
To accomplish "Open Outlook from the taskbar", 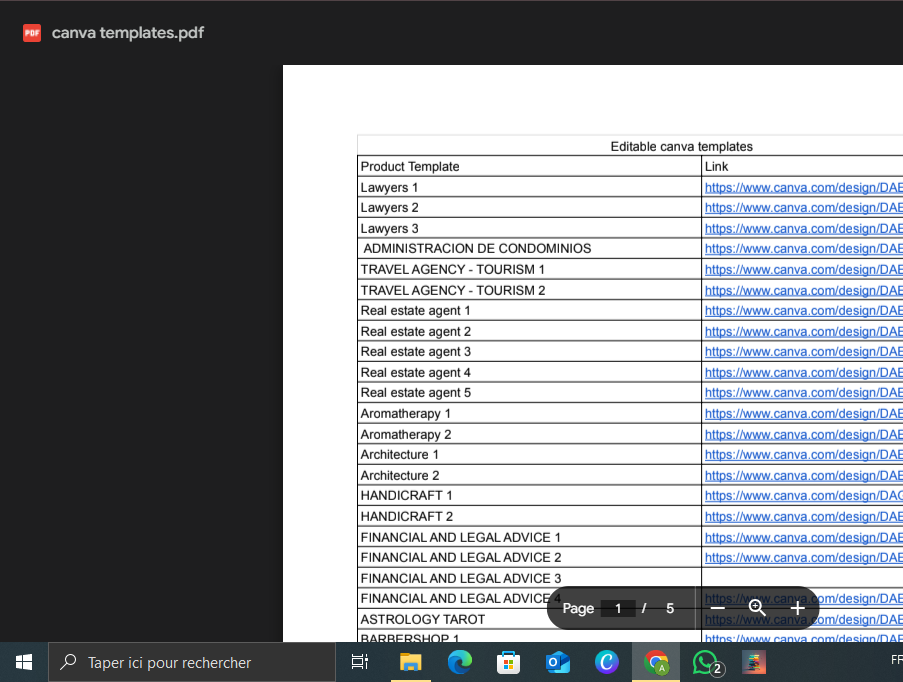I will [557, 662].
